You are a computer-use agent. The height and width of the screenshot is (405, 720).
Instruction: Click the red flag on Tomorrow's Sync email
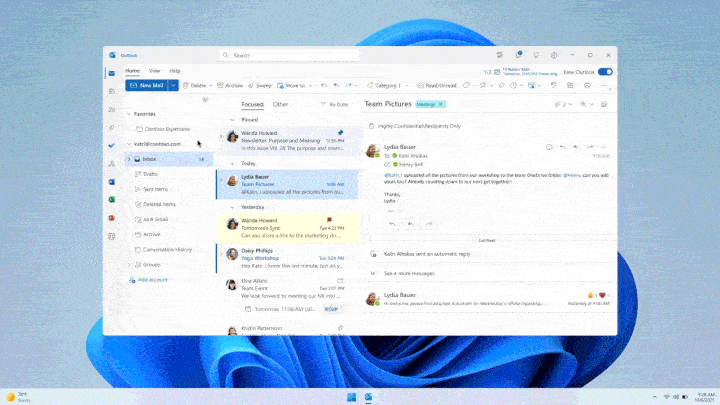pyautogui.click(x=329, y=220)
